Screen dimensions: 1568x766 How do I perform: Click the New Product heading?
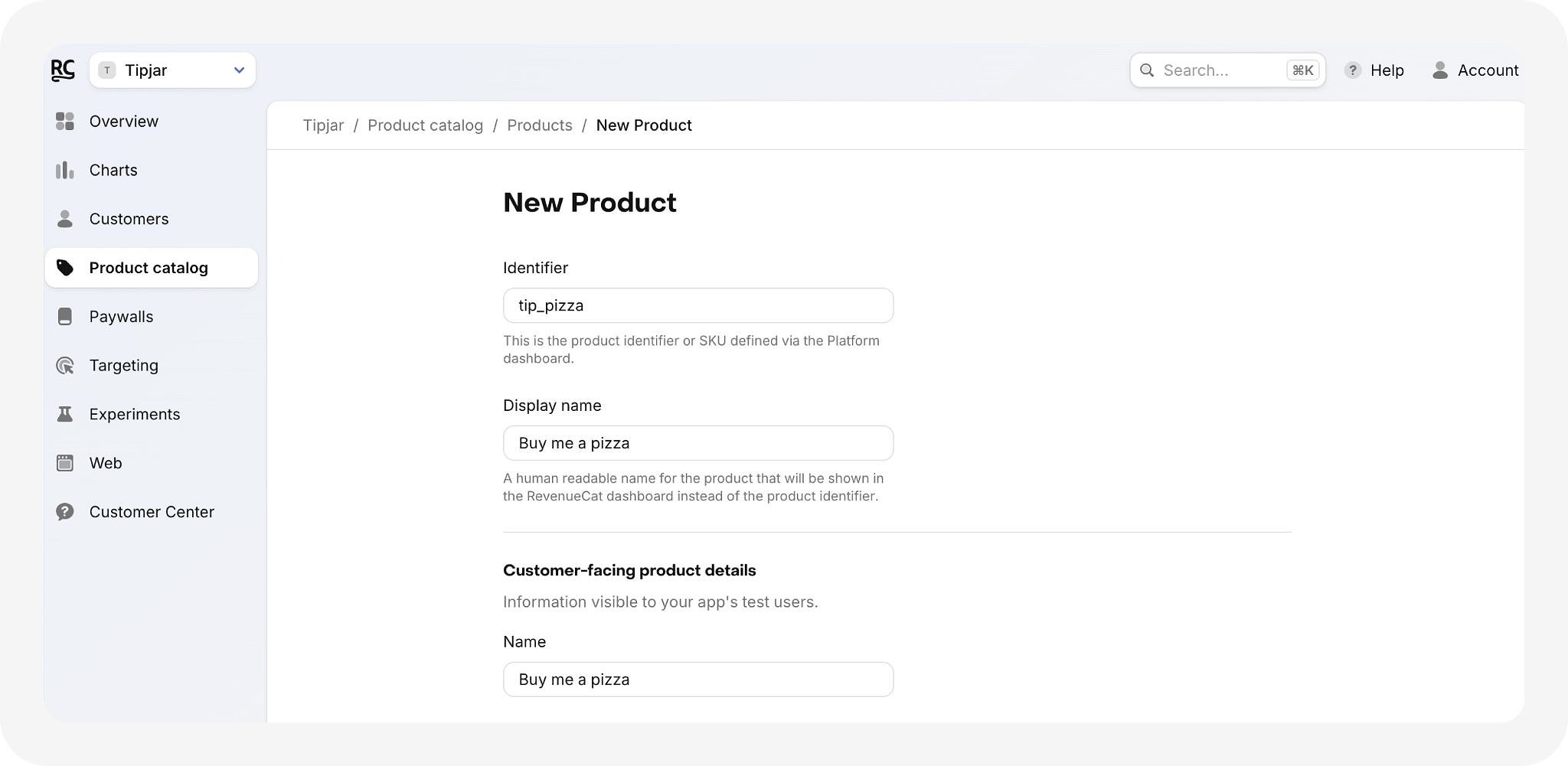(x=590, y=203)
